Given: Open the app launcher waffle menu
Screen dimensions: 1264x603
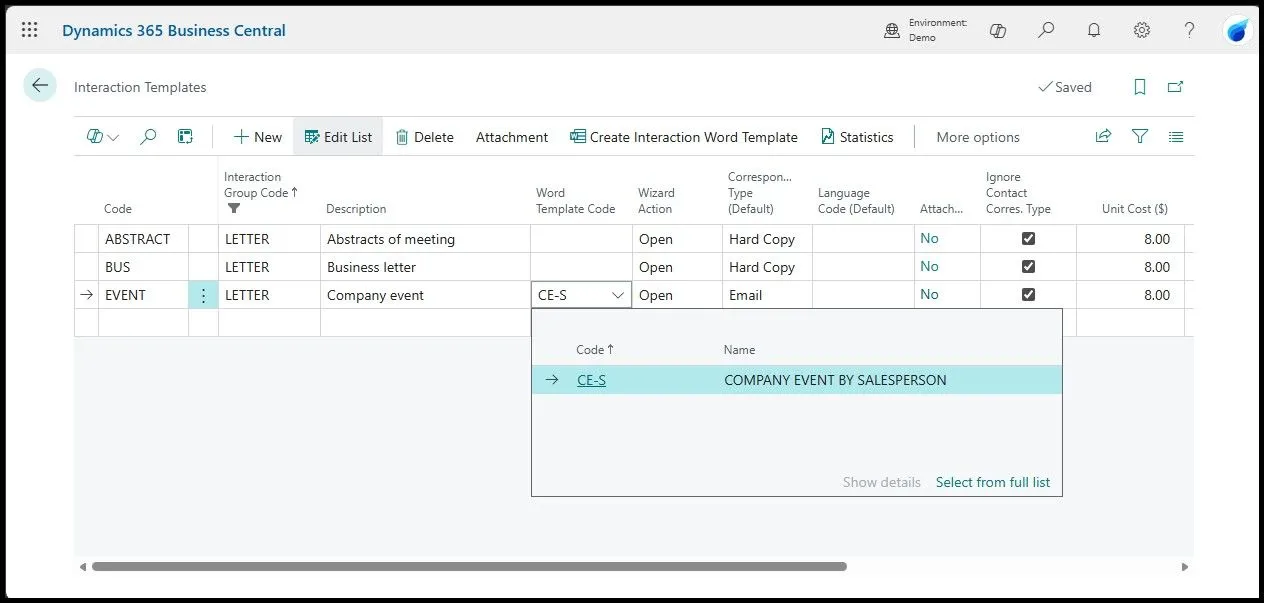Looking at the screenshot, I should click(x=30, y=30).
